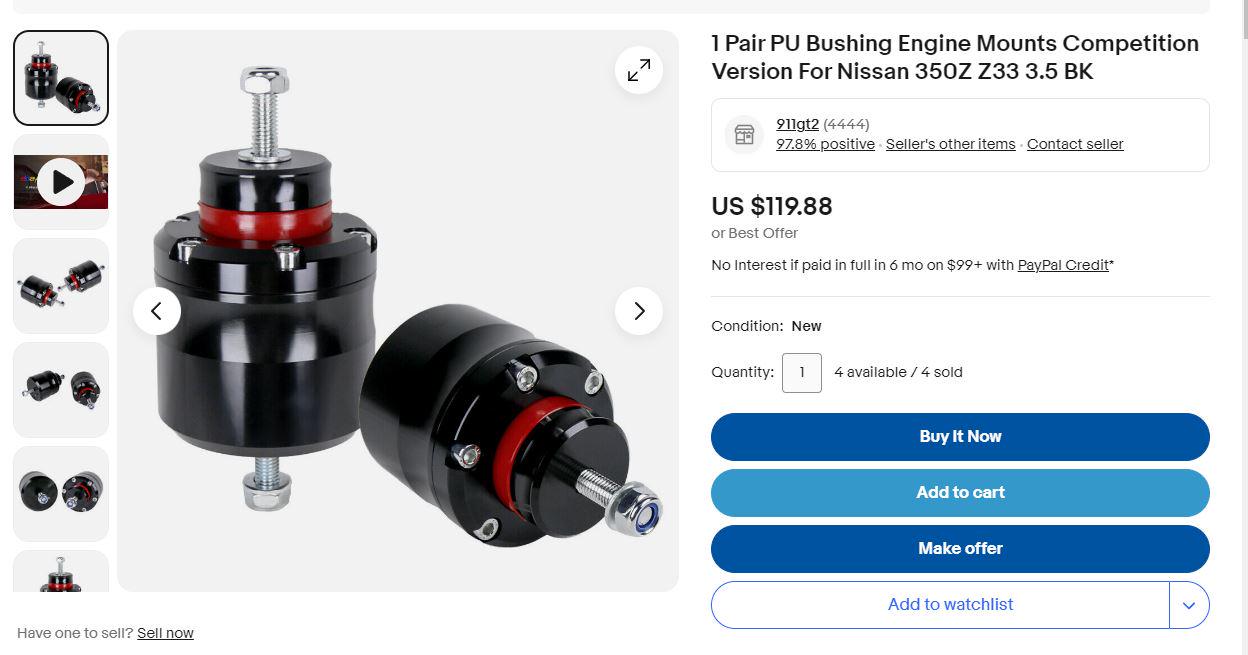Image resolution: width=1248 pixels, height=655 pixels.
Task: Click Buy It Now
Action: [x=960, y=436]
